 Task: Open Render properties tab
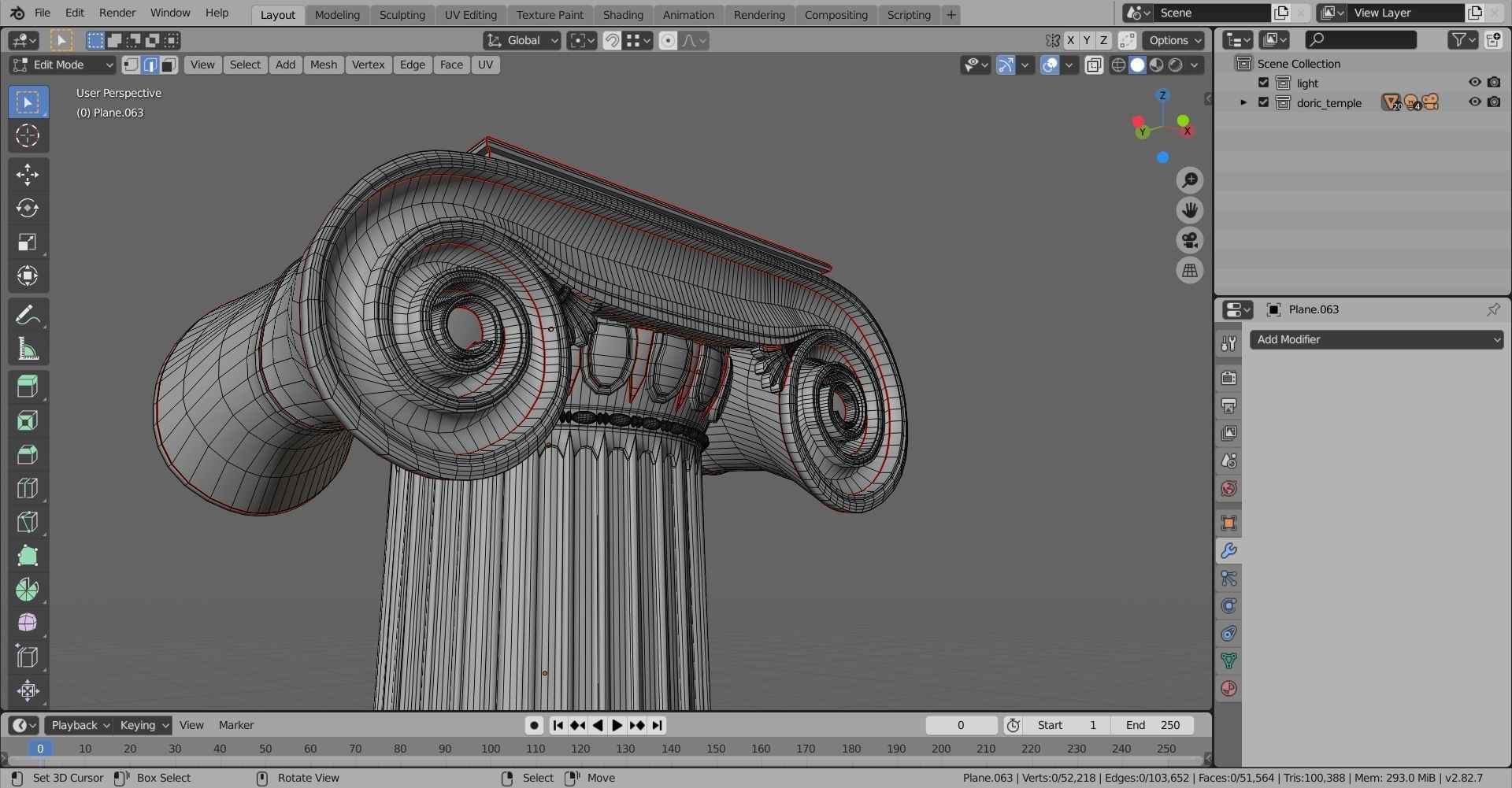(1228, 378)
